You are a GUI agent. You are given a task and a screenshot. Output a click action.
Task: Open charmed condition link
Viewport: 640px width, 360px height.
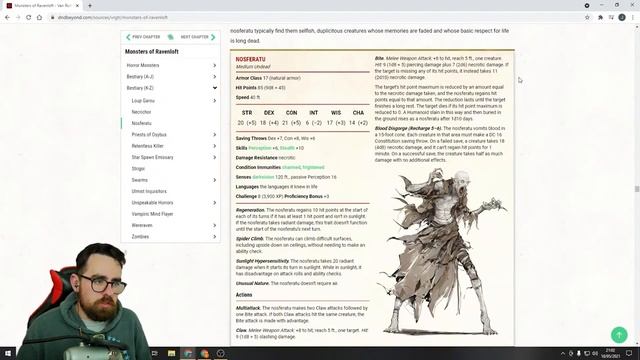[x=291, y=167]
